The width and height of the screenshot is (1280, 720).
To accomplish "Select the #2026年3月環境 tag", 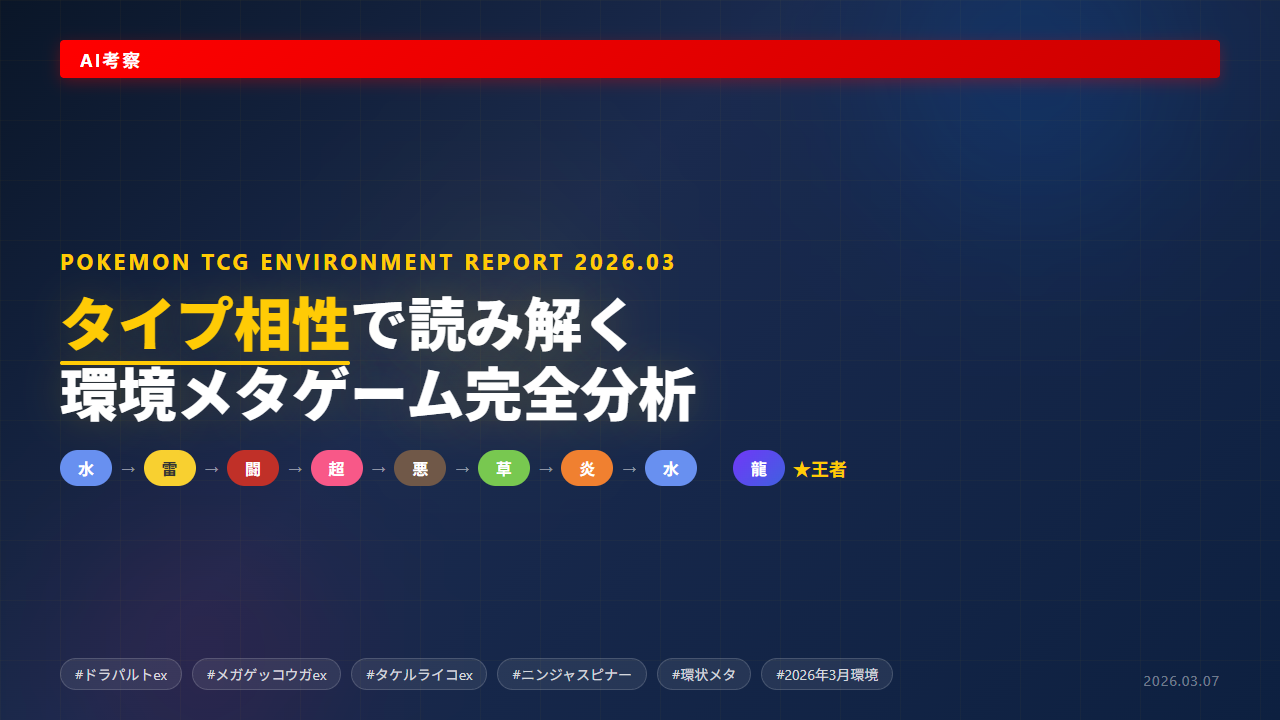I will tap(827, 674).
